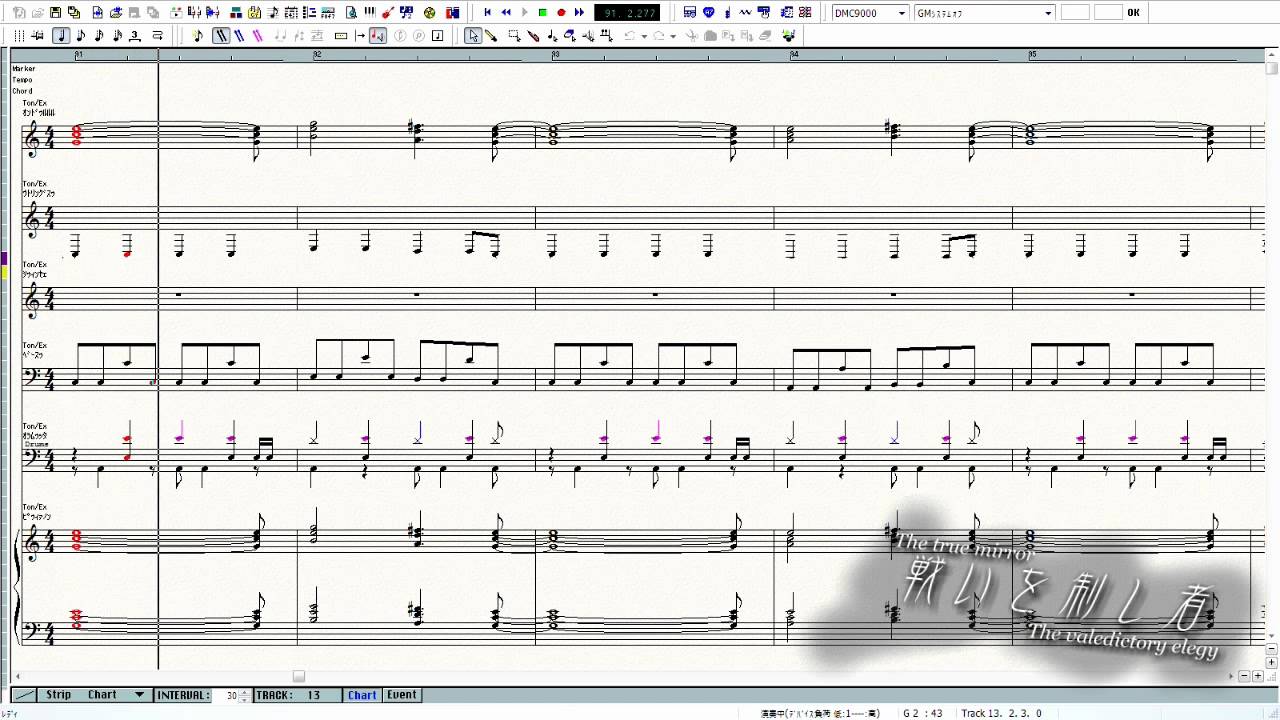The image size is (1280, 720).
Task: Open the undo history dropdown arrow
Action: coord(644,36)
